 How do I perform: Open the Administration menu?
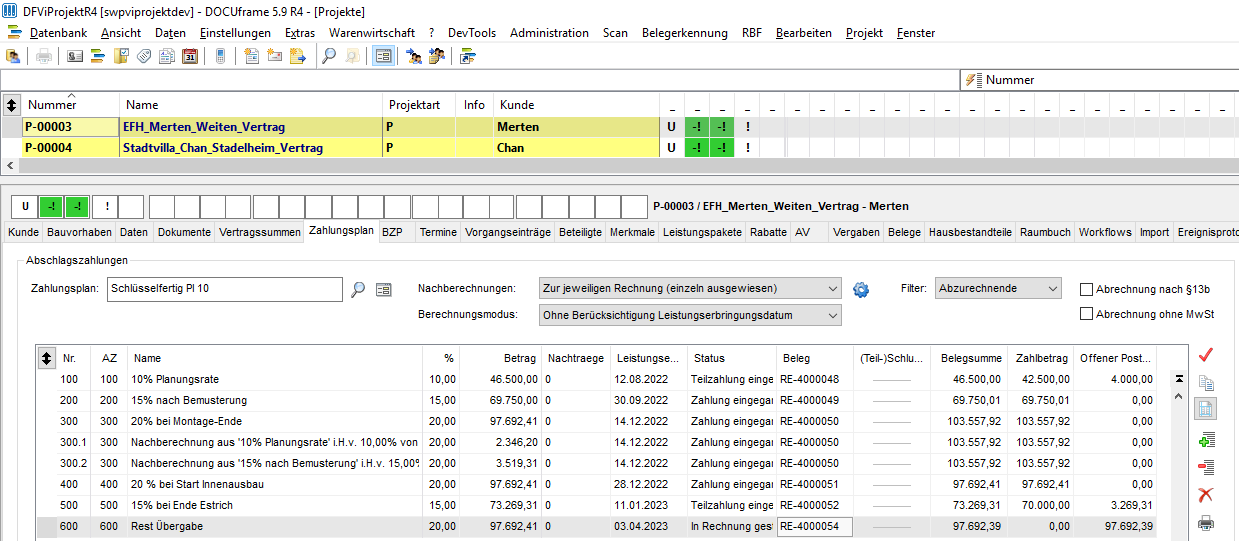549,33
